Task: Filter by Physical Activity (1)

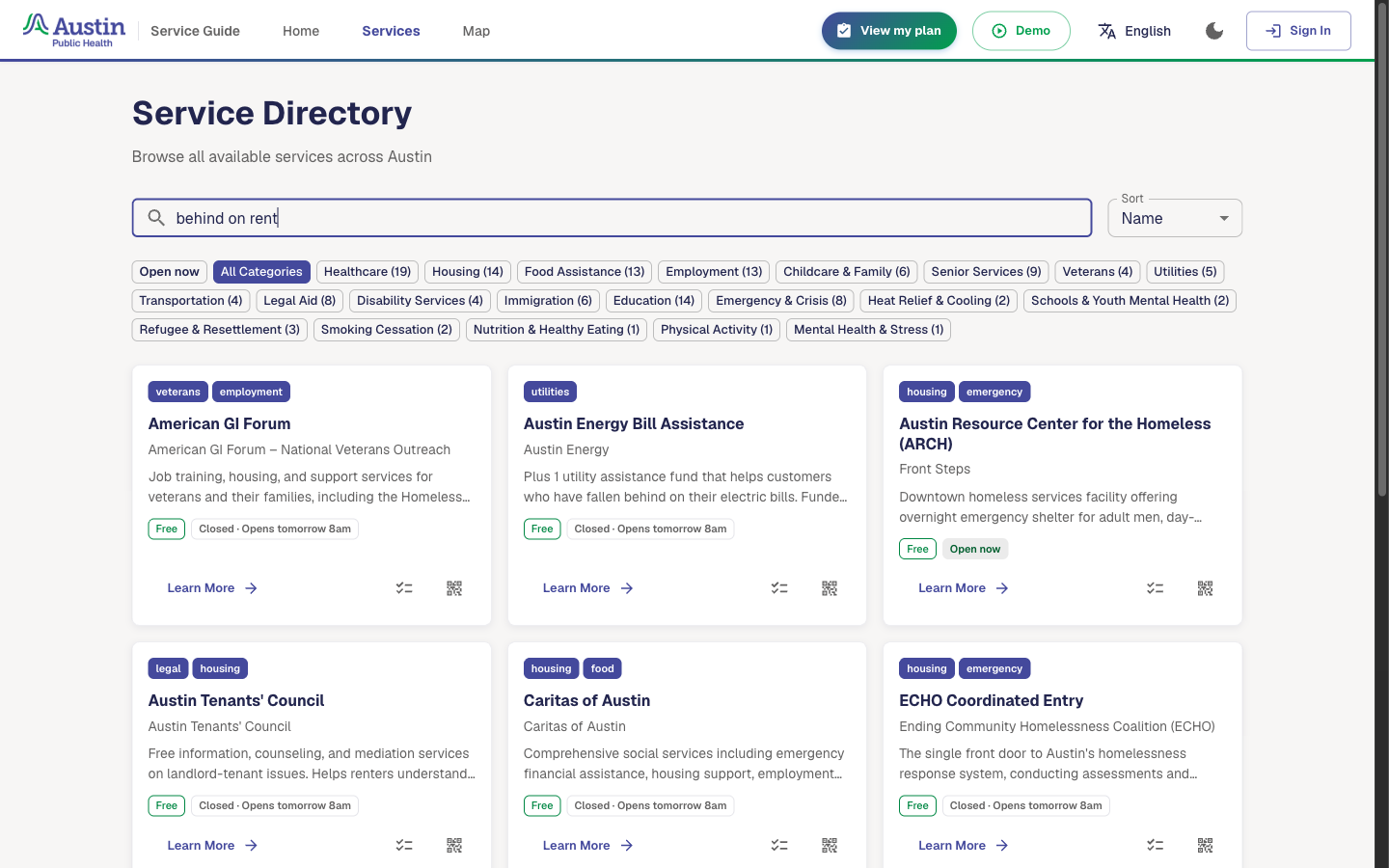Action: click(x=717, y=330)
